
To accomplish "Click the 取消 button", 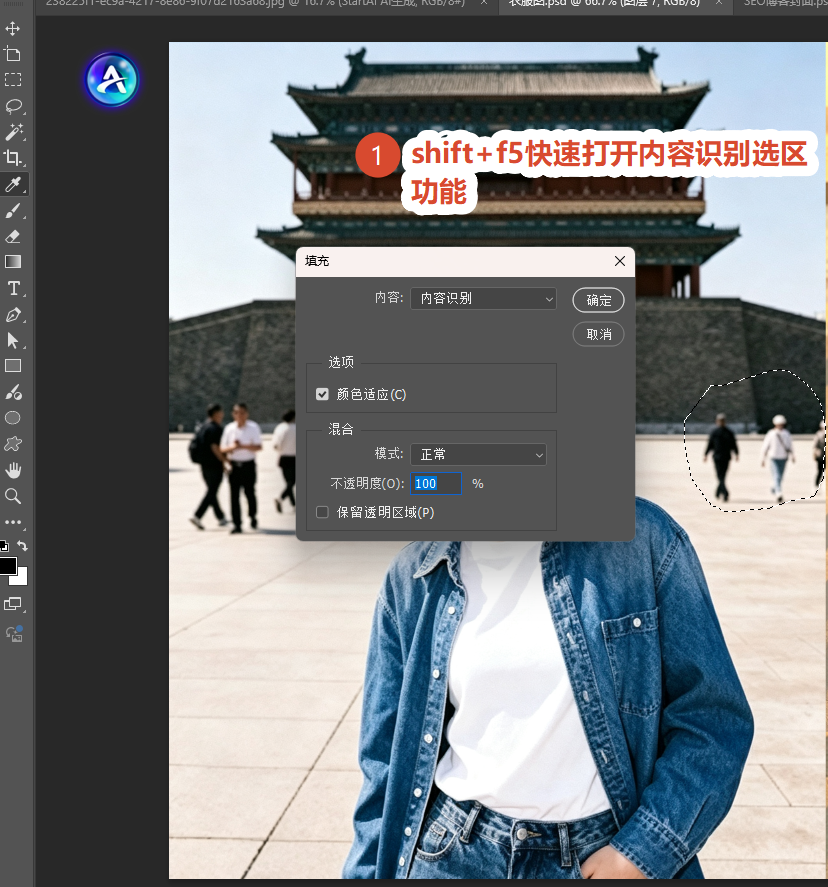I will pos(598,334).
